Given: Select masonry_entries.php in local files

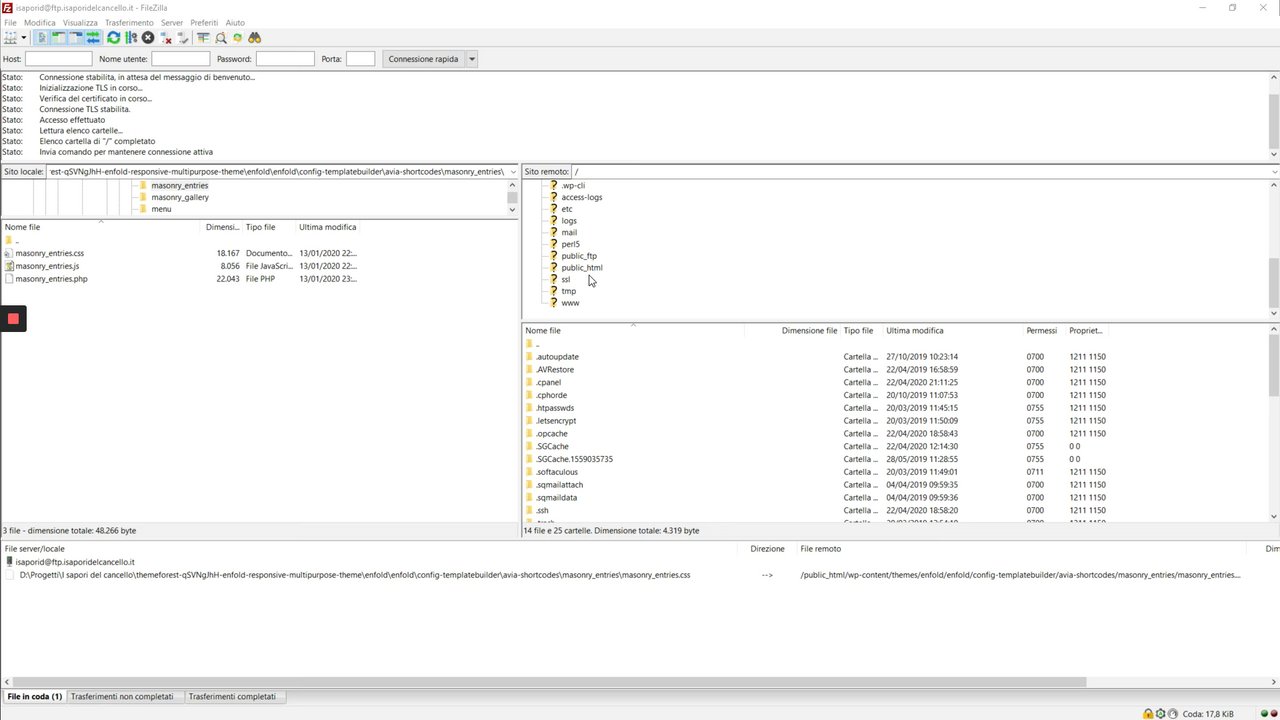Looking at the screenshot, I should coord(51,279).
